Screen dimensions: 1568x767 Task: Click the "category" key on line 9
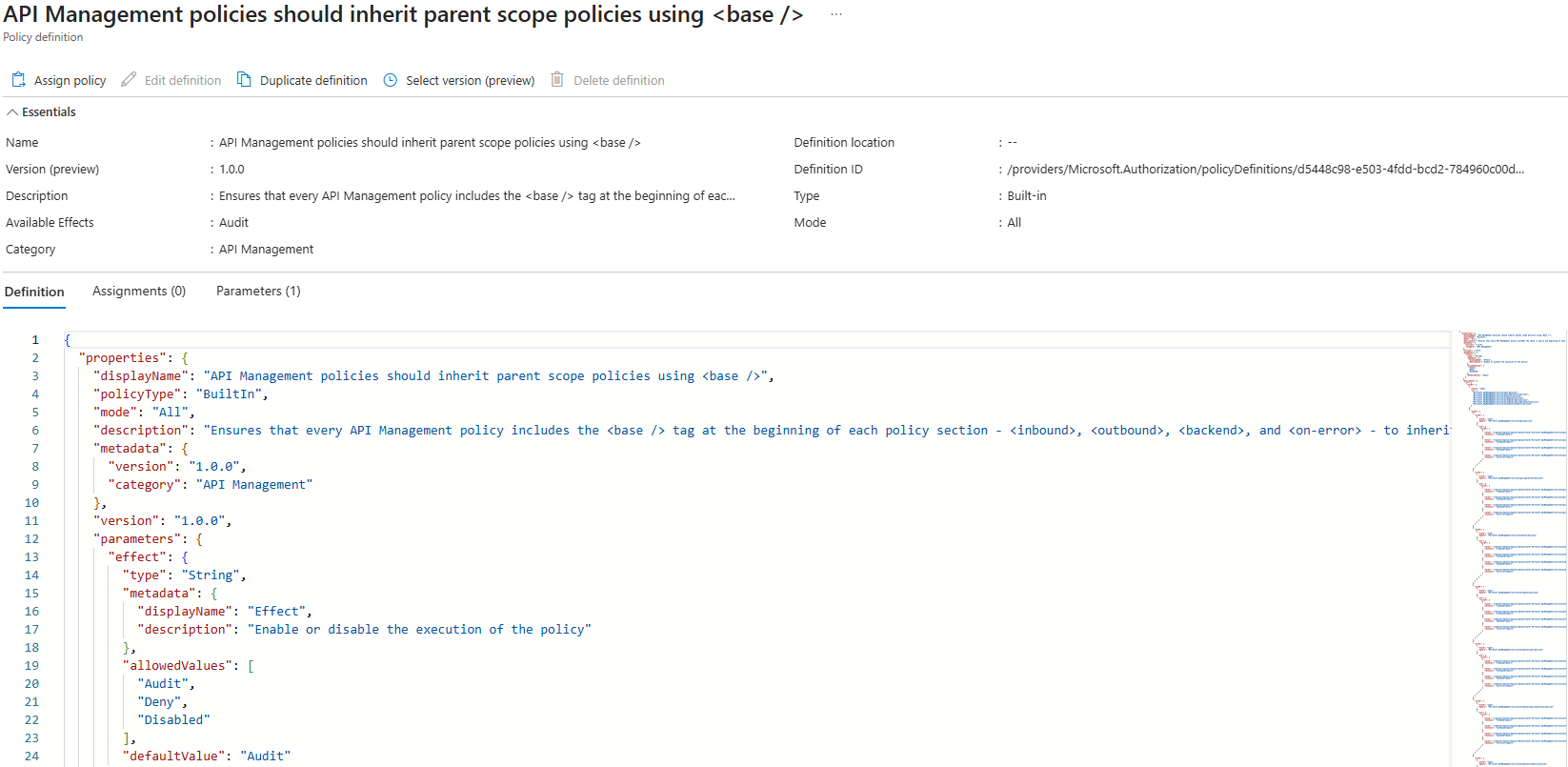click(145, 485)
